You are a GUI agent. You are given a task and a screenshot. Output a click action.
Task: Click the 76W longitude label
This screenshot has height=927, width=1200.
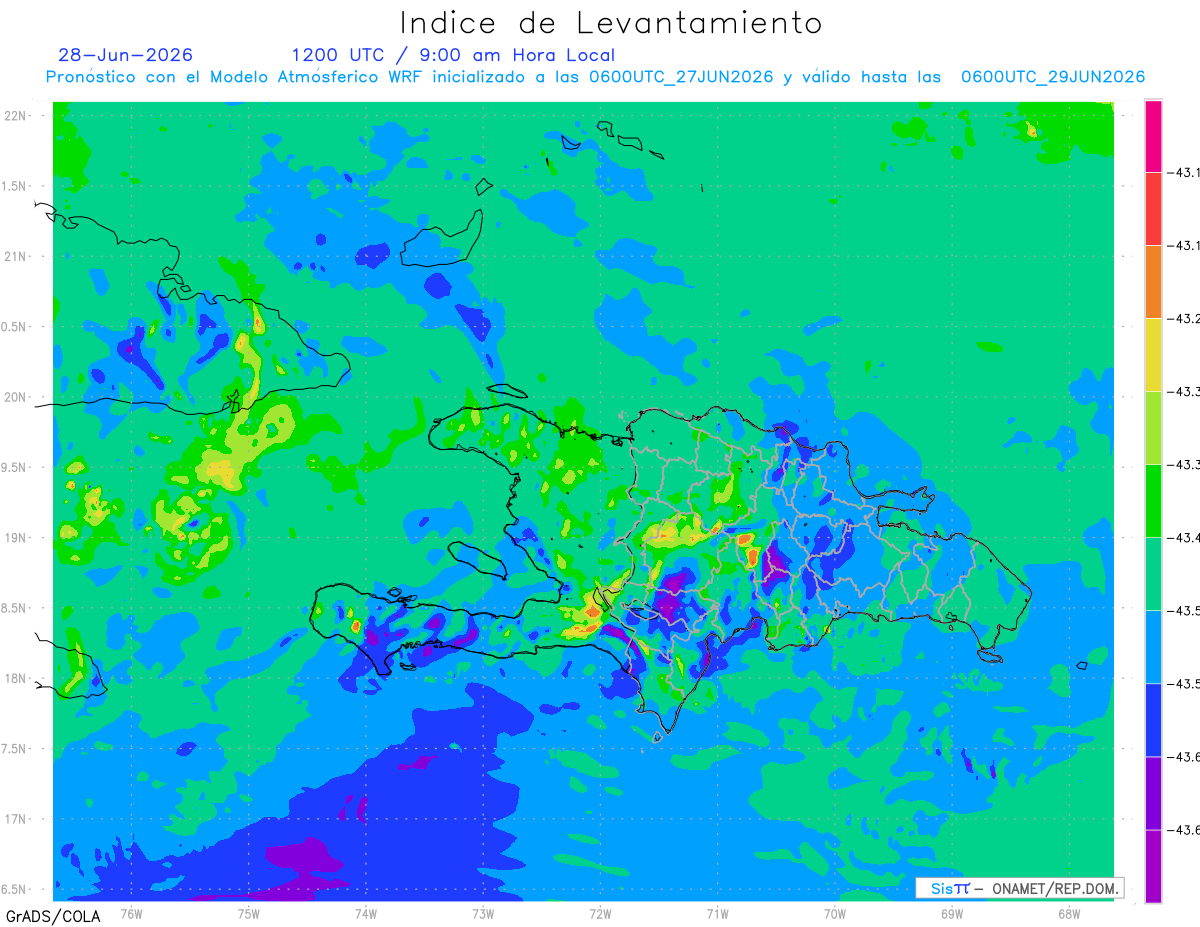(x=131, y=913)
